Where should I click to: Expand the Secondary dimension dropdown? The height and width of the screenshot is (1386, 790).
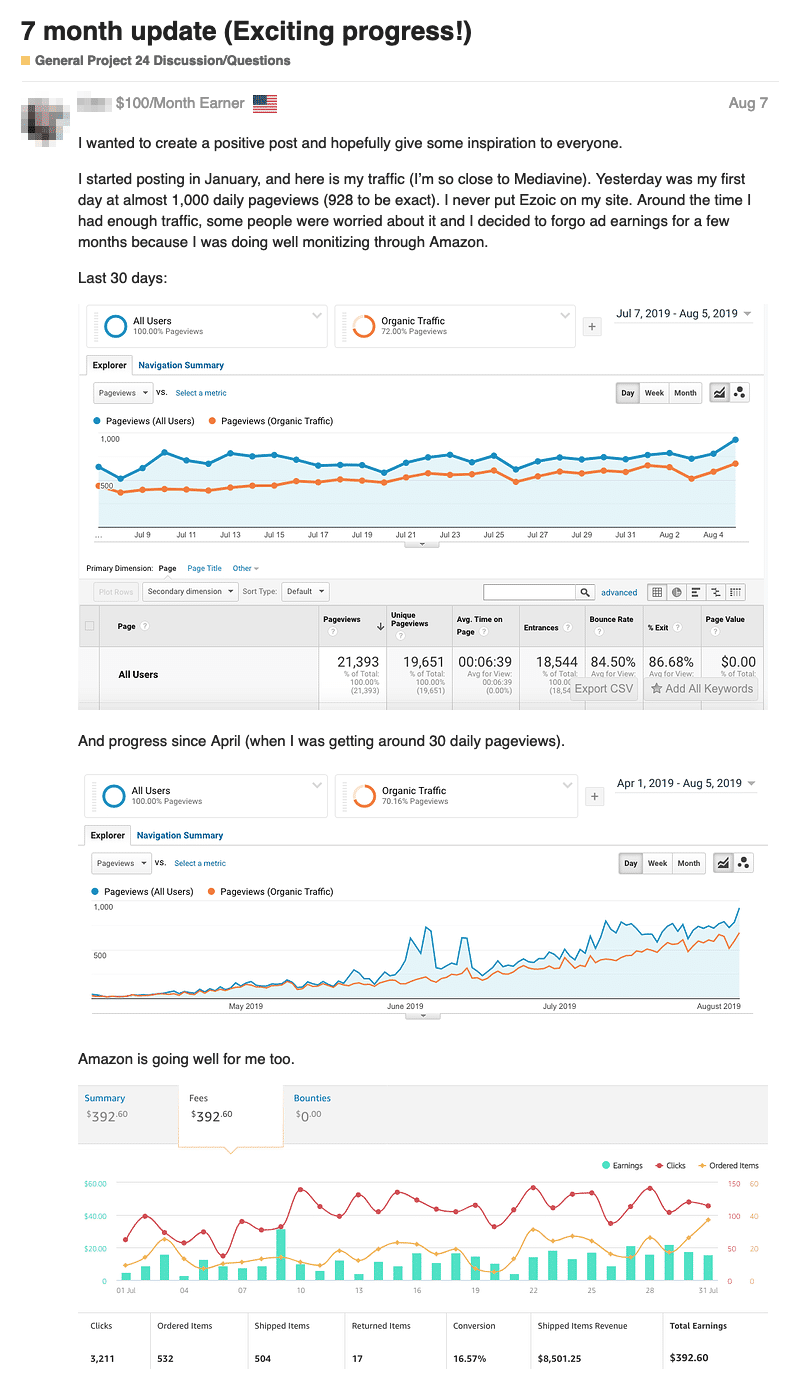[190, 592]
